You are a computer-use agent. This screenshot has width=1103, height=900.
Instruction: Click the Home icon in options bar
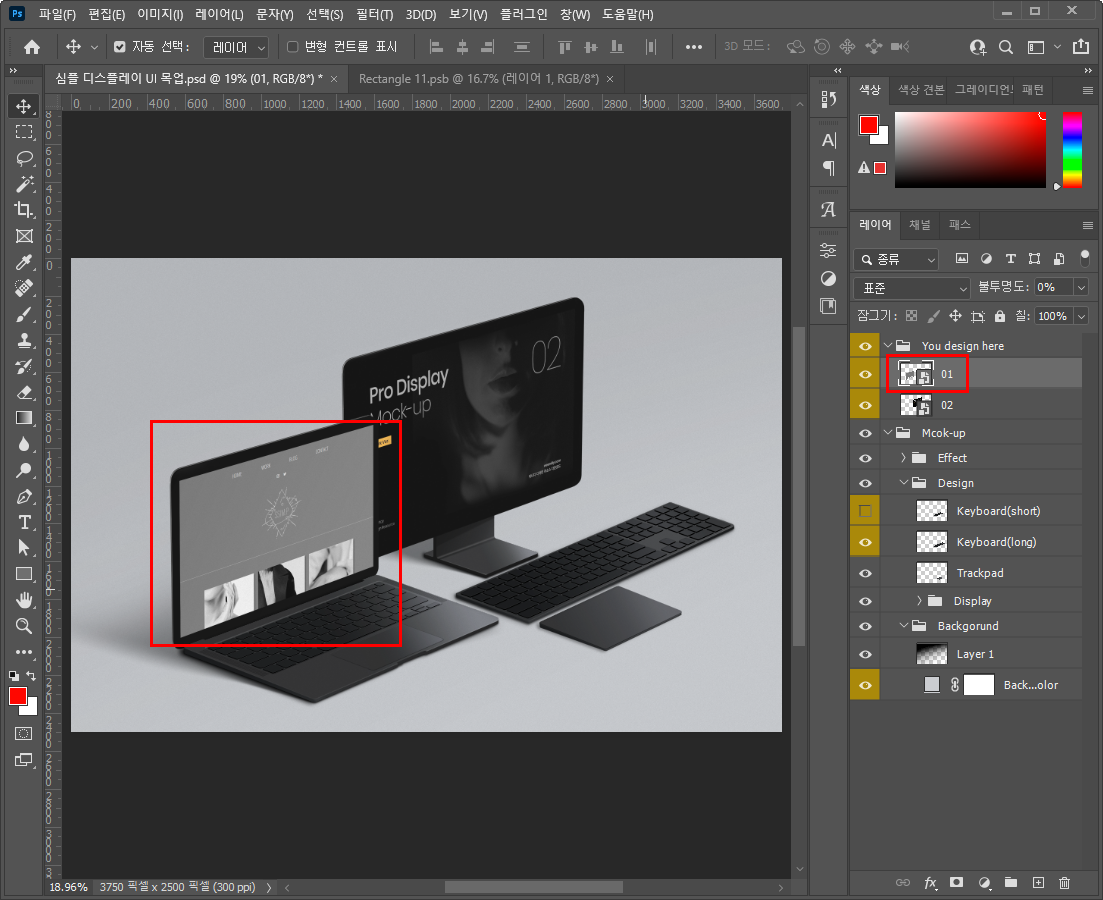pyautogui.click(x=32, y=47)
